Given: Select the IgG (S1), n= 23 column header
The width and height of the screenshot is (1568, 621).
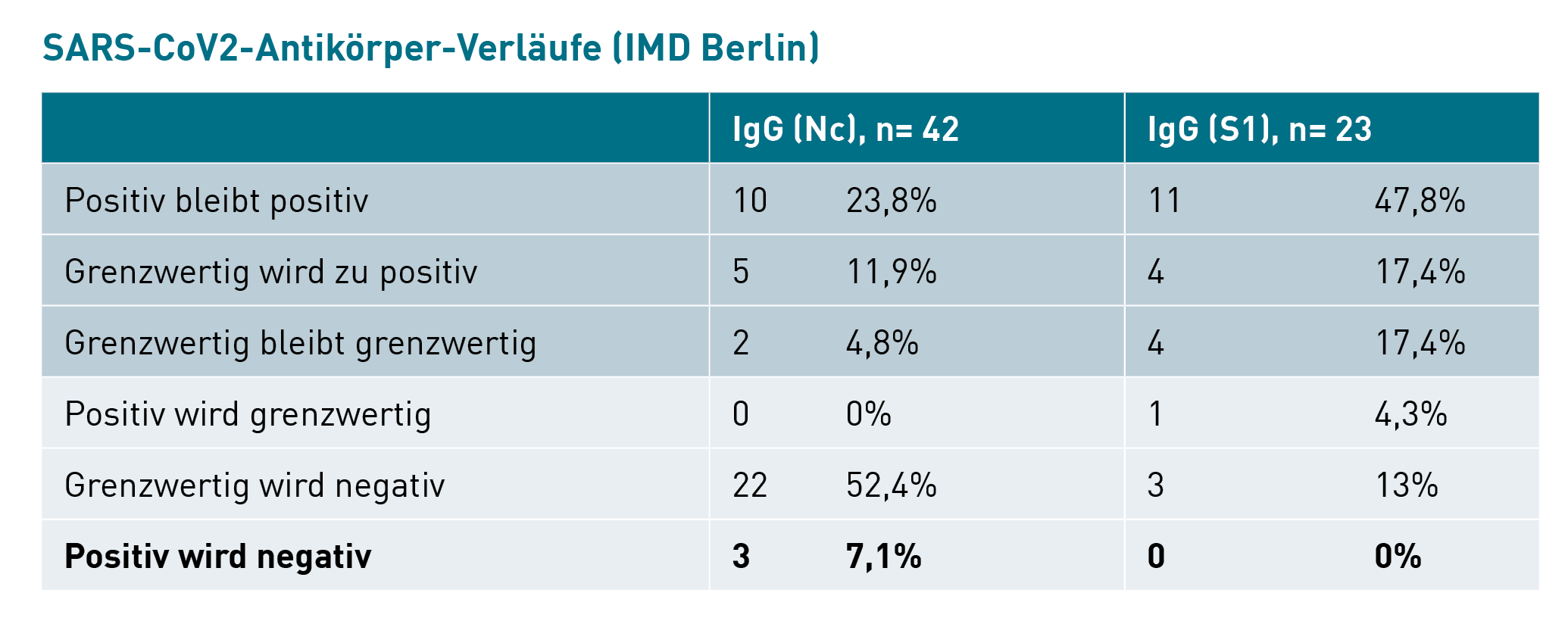Looking at the screenshot, I should tap(1259, 129).
